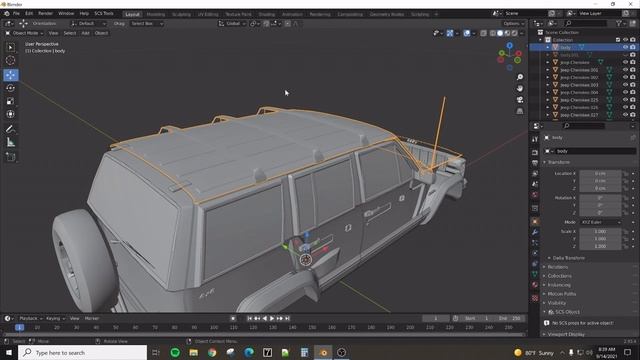Select the Measure tool
The width and height of the screenshot is (640, 360).
point(11,142)
